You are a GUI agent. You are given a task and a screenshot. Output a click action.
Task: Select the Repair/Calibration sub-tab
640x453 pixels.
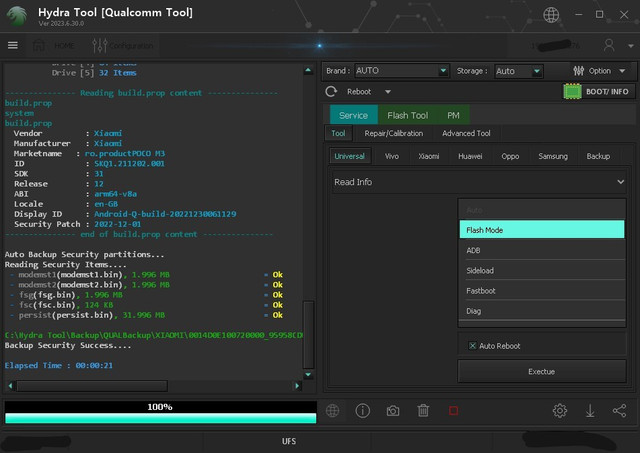(x=393, y=133)
